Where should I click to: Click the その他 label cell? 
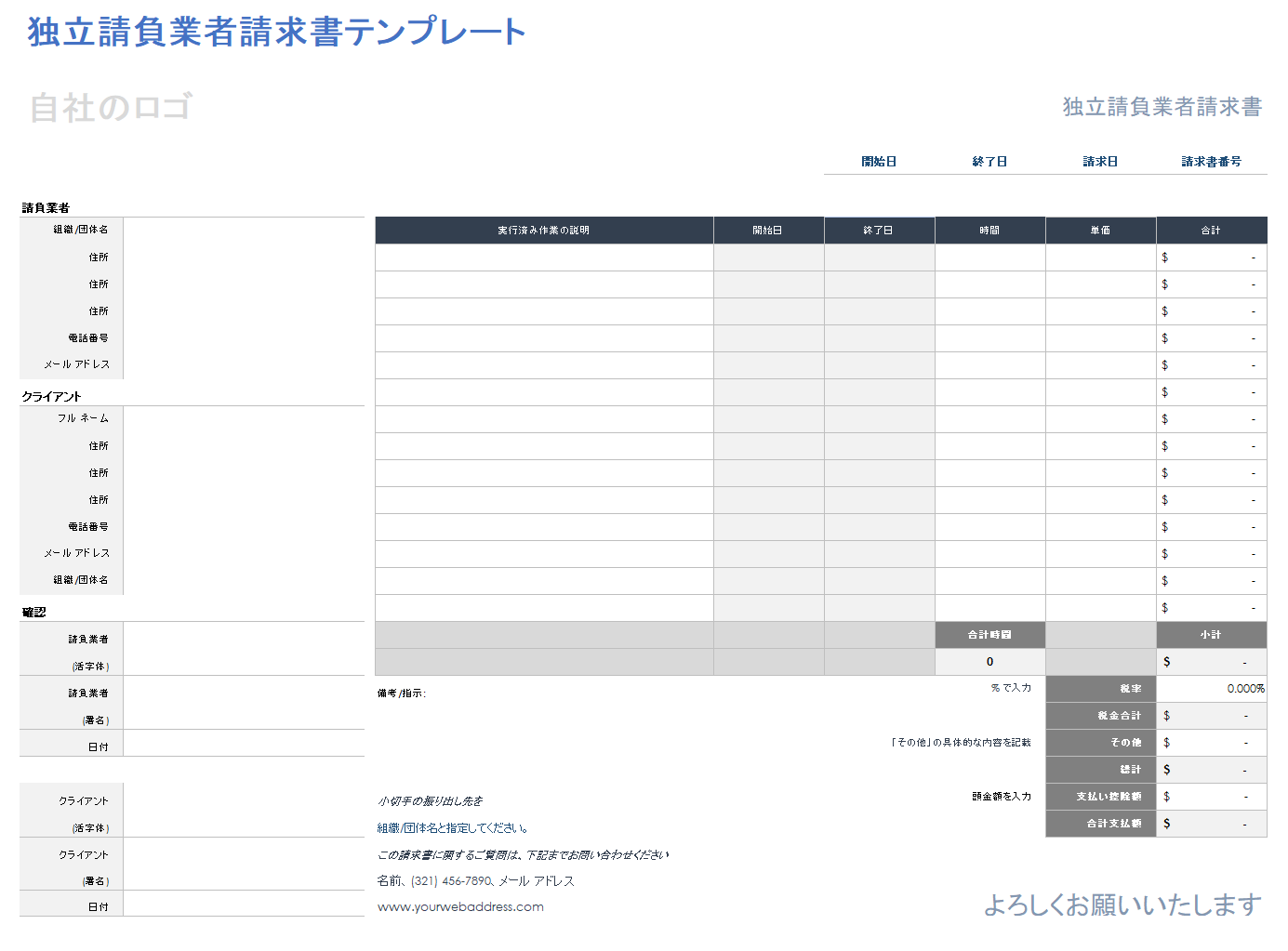[x=1100, y=743]
